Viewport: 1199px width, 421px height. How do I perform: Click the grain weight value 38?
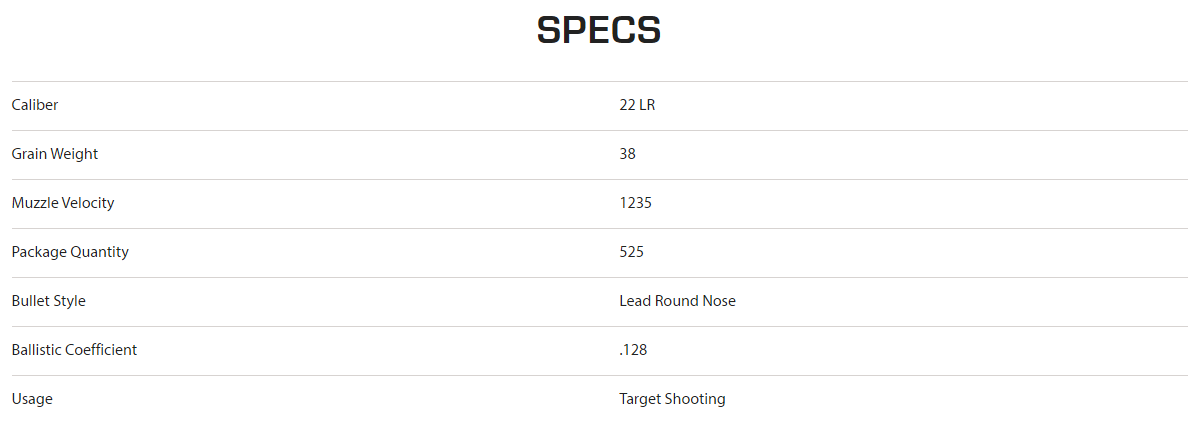628,154
